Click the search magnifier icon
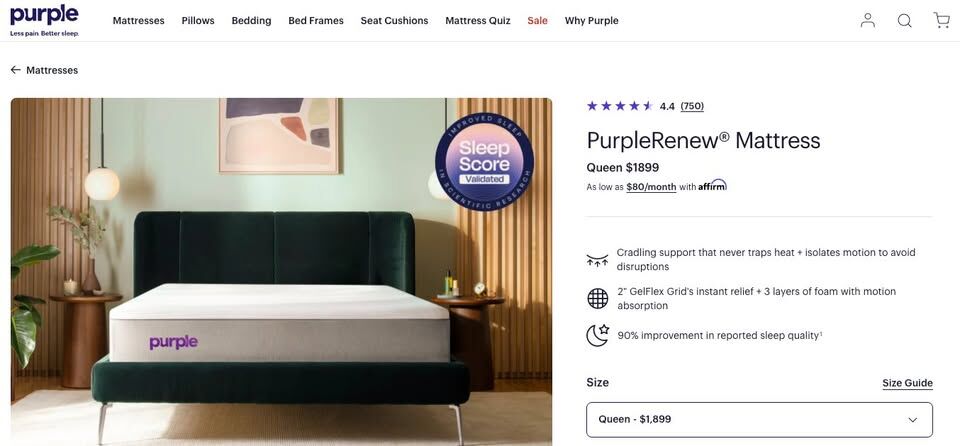This screenshot has height=446, width=960. 904,20
